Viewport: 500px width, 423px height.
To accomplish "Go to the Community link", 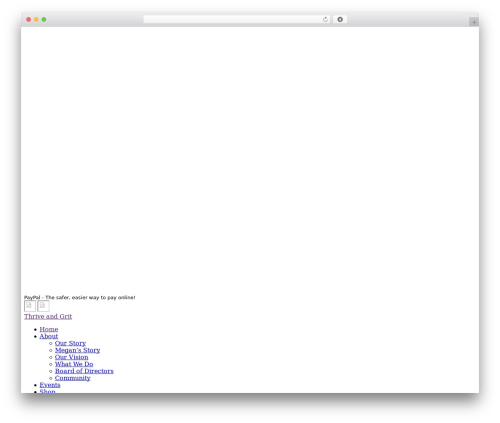I will [73, 378].
